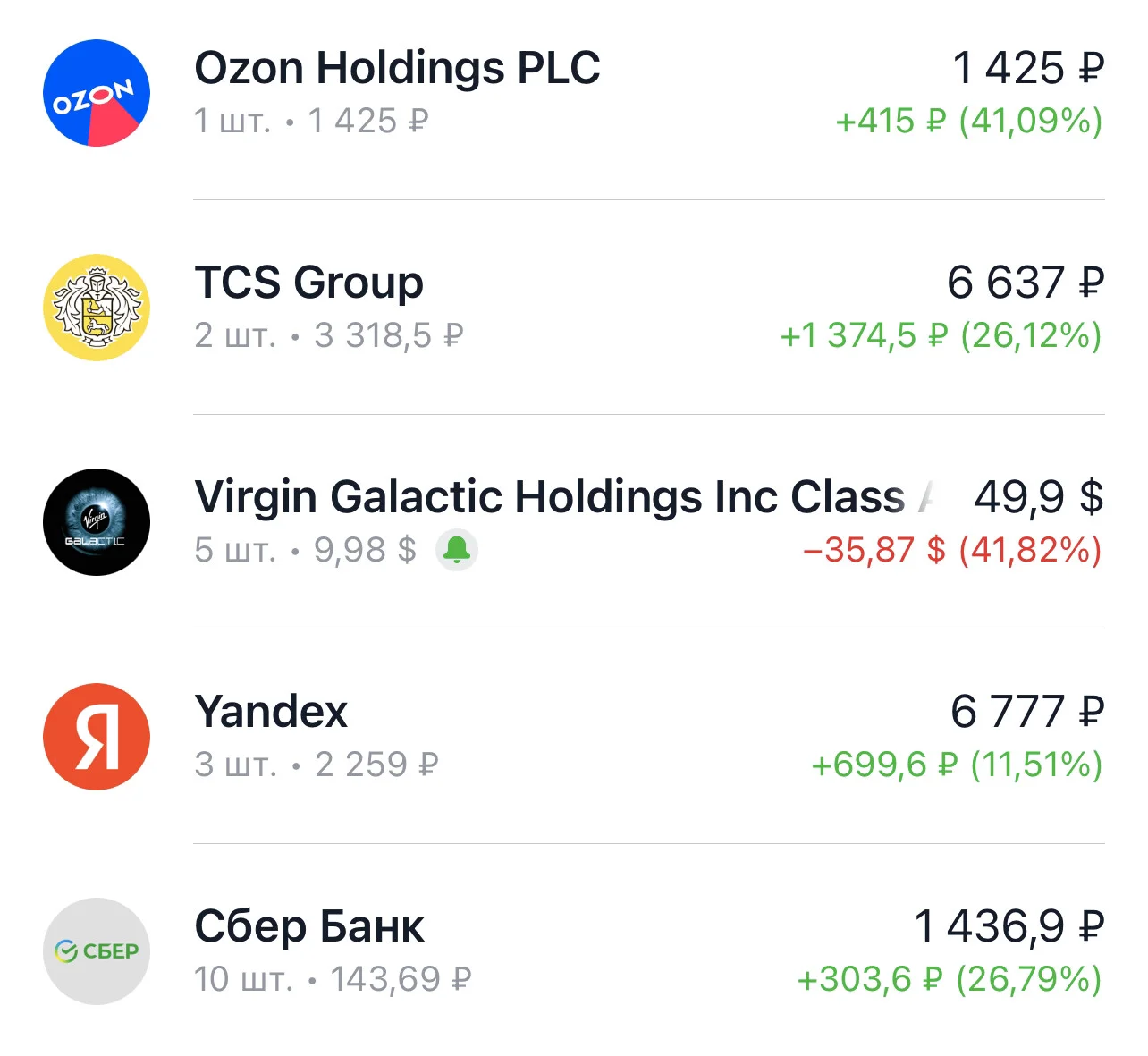Image resolution: width=1148 pixels, height=1056 pixels.
Task: Open the Сбер Банк position
Action: (574, 951)
